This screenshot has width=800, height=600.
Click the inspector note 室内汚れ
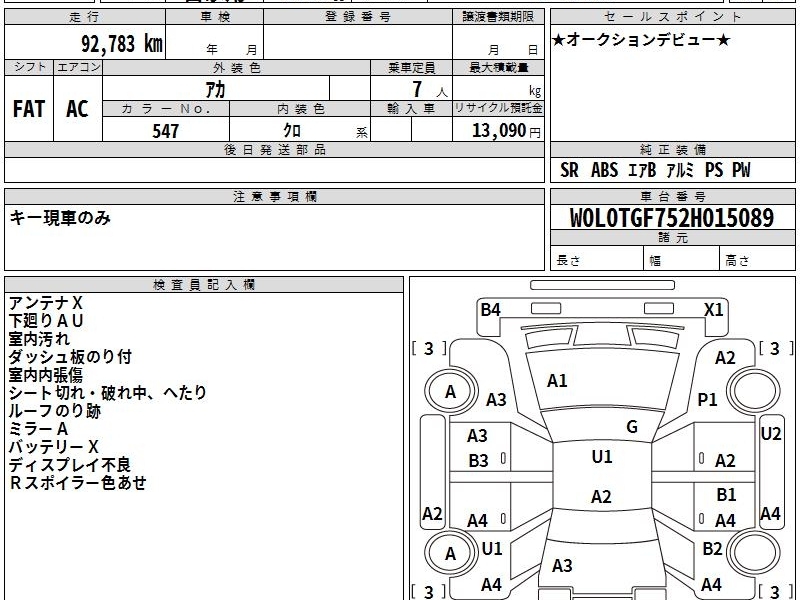click(39, 339)
